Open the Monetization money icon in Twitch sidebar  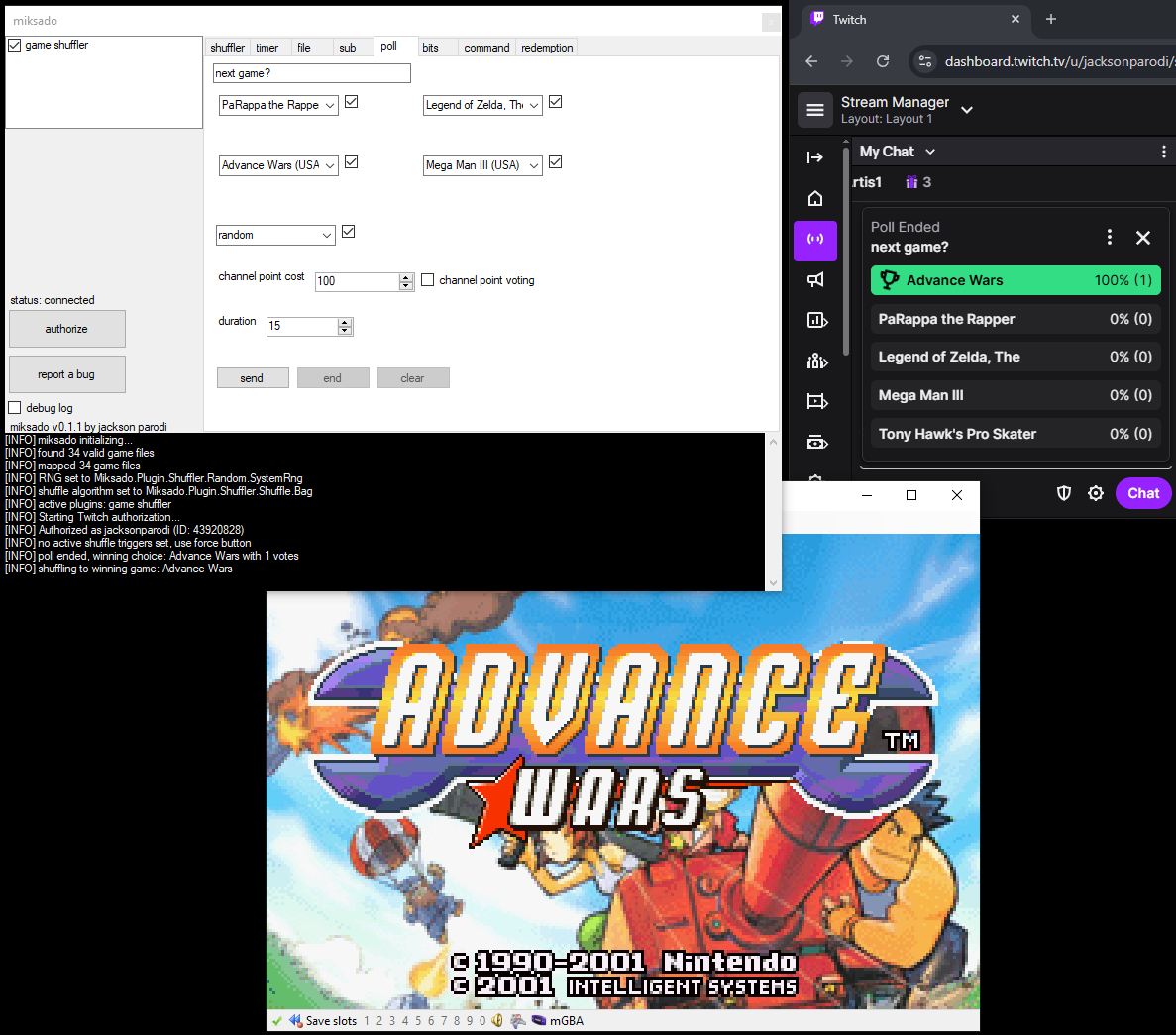tap(816, 443)
